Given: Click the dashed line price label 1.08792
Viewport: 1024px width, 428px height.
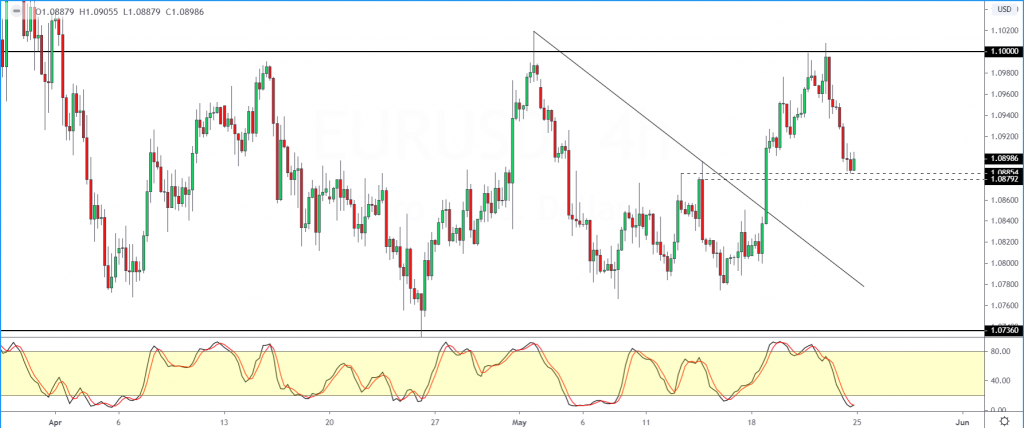Looking at the screenshot, I should tap(1003, 178).
